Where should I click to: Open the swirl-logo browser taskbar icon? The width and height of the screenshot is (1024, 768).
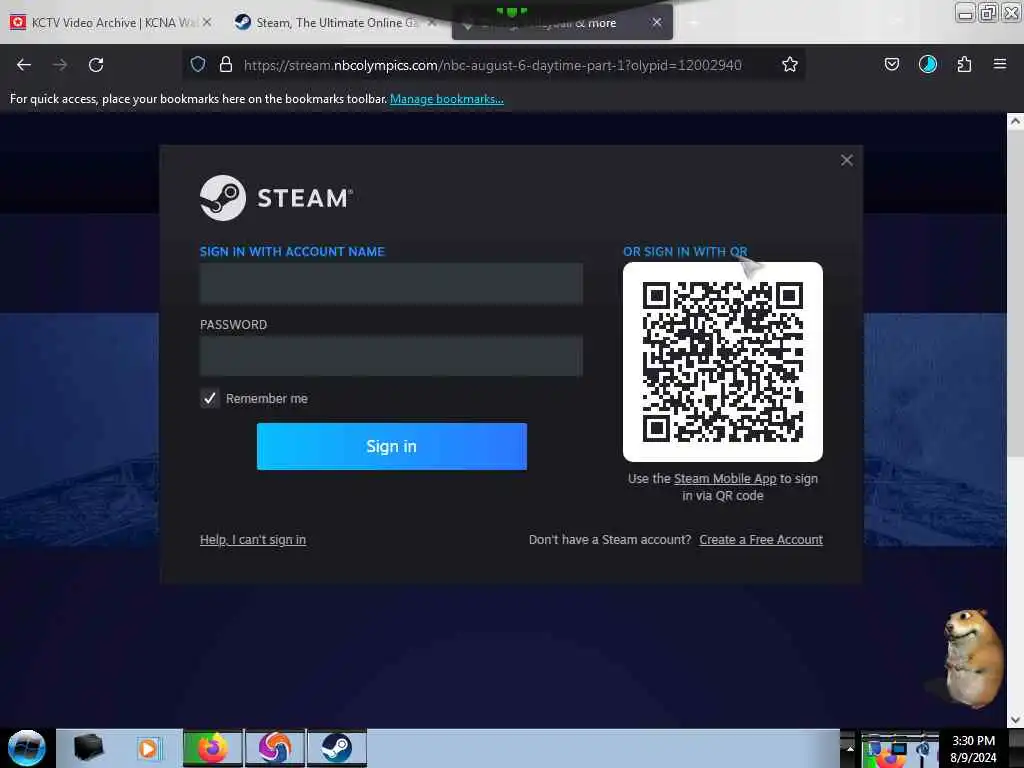pos(275,748)
